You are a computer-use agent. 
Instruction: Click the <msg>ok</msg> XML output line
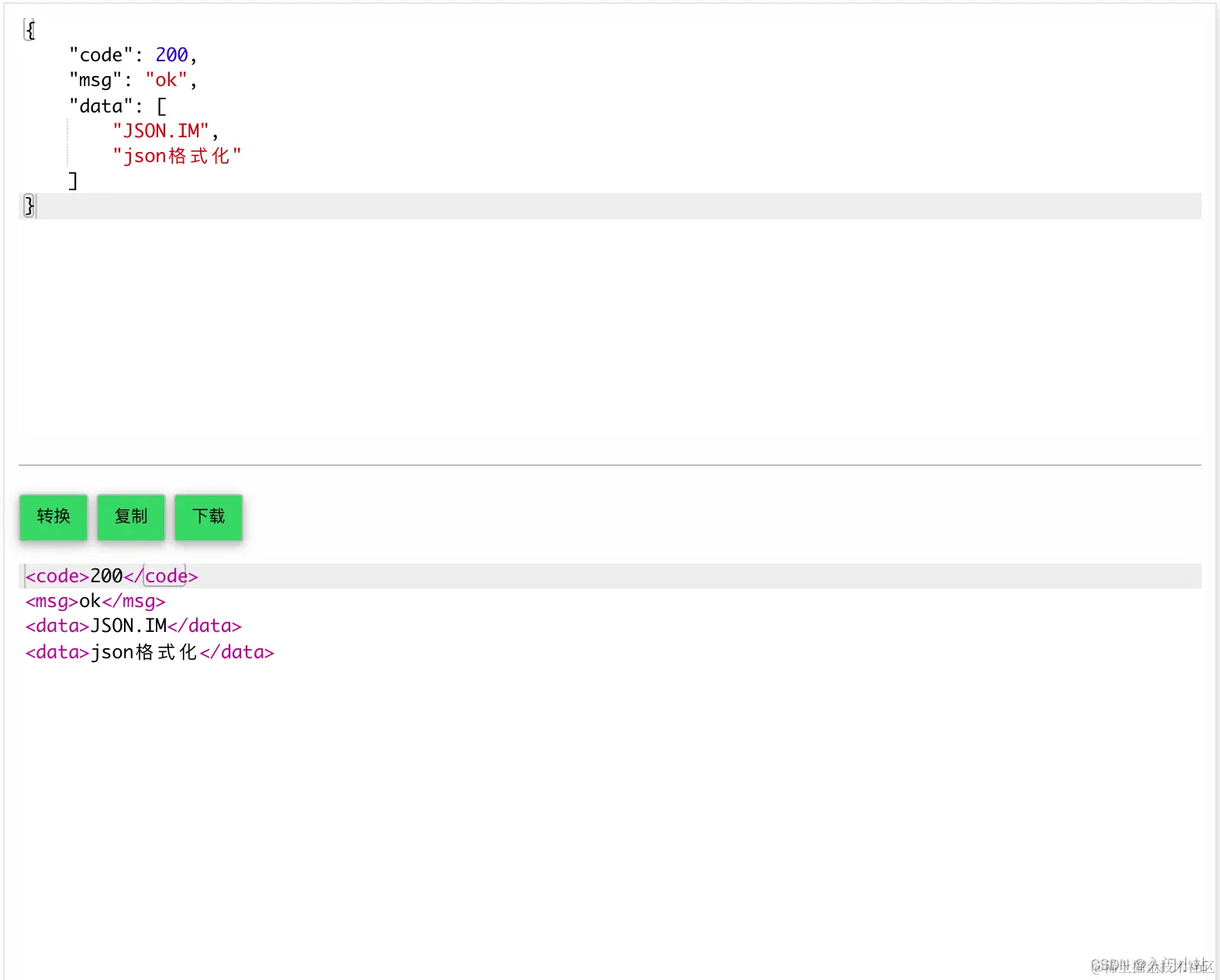coord(95,601)
